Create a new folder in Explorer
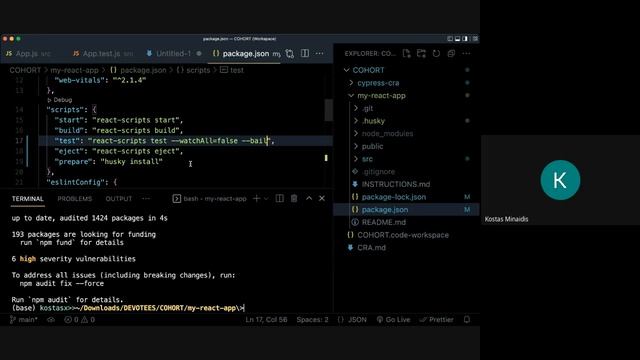 tap(421, 53)
